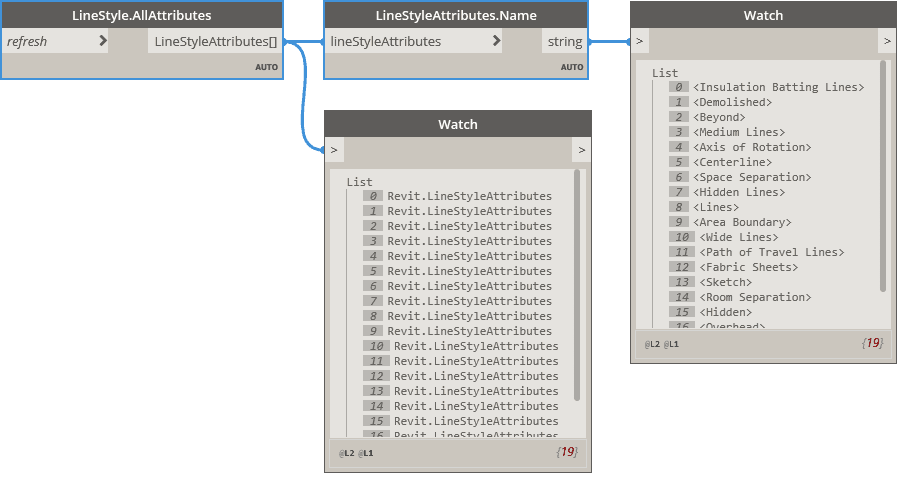Click the lower Watch node's input port

tap(334, 150)
